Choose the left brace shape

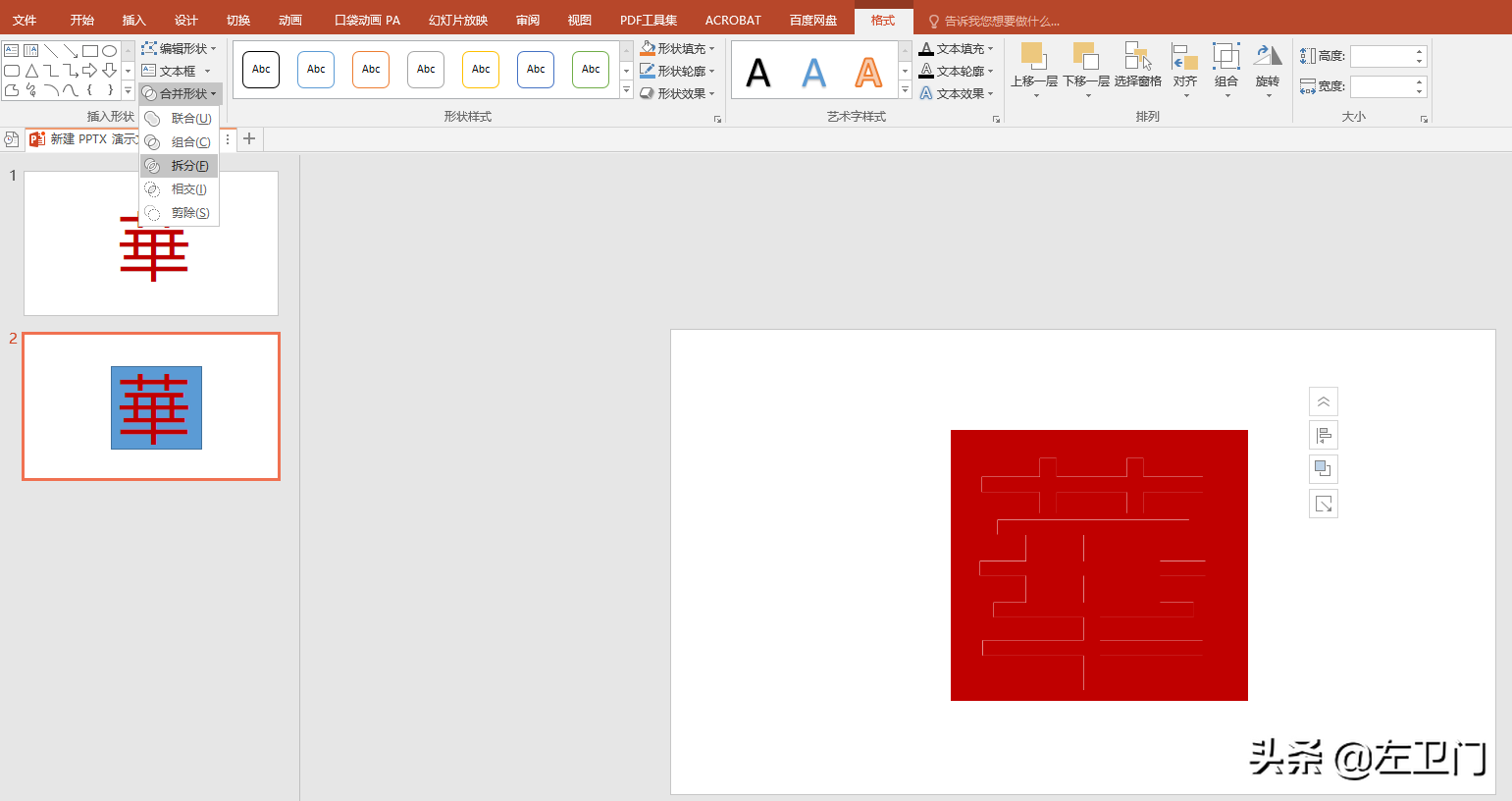click(90, 89)
